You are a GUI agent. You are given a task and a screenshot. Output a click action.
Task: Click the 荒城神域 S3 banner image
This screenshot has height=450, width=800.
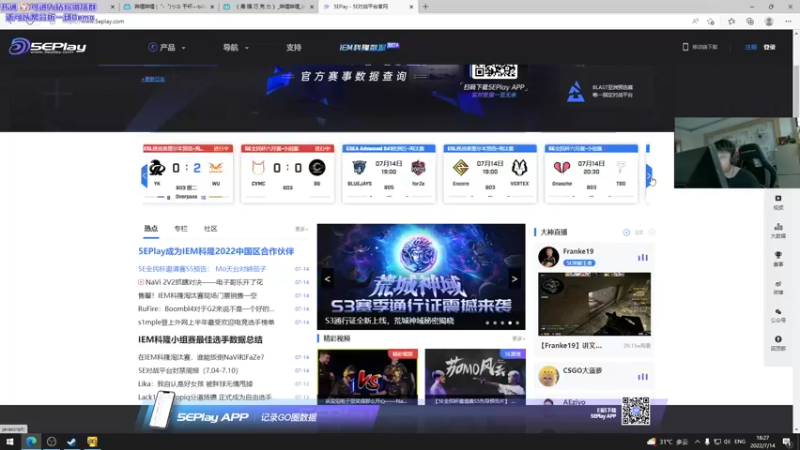421,277
